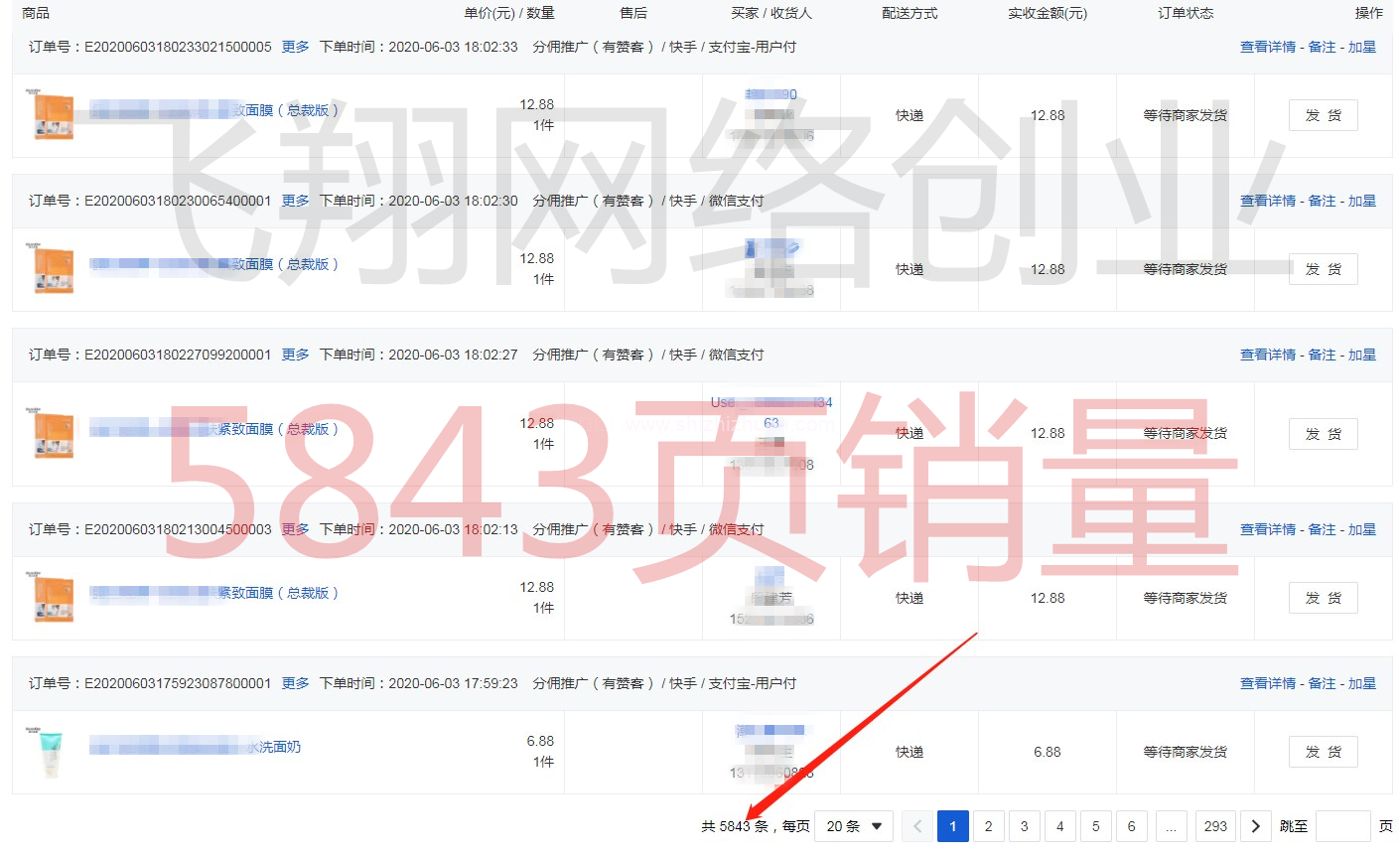Image resolution: width=1400 pixels, height=856 pixels.
Task: Click the pagination ellipsis button
Action: tap(1171, 826)
